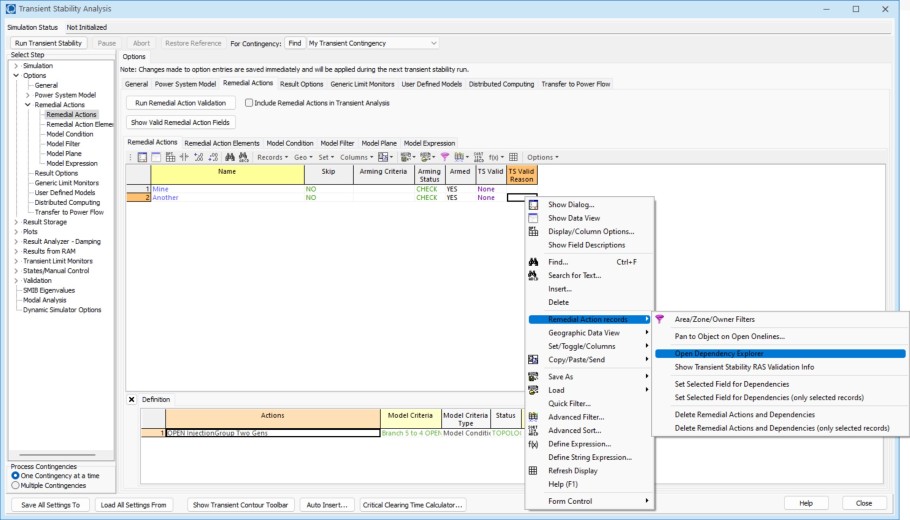The height and width of the screenshot is (520, 910).
Task: Click the Show Dialog icon in the grid toolbar
Action: click(143, 157)
